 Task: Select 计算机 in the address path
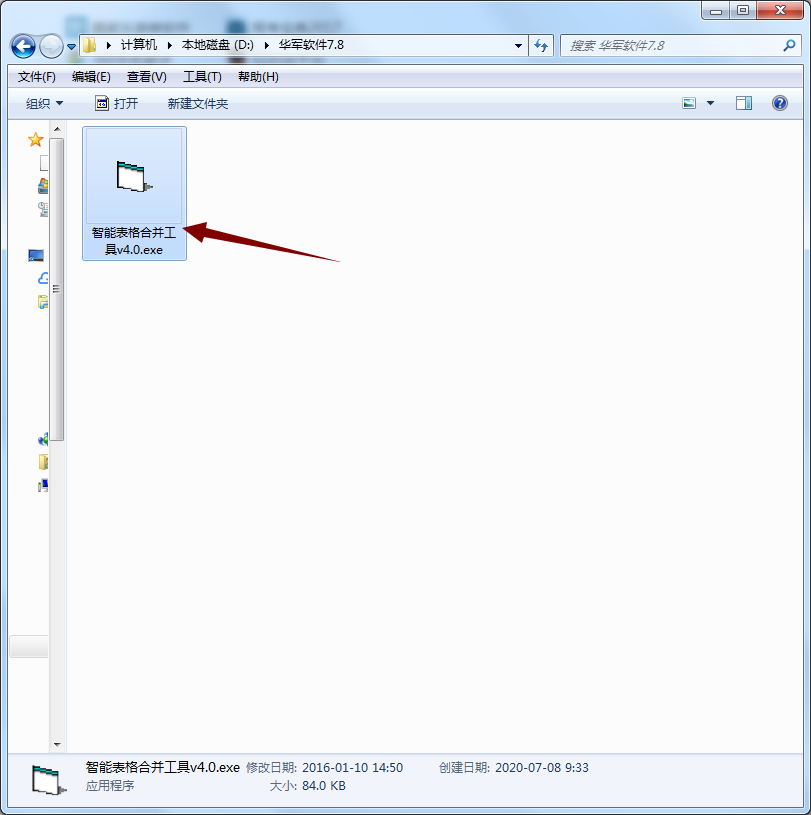point(139,45)
